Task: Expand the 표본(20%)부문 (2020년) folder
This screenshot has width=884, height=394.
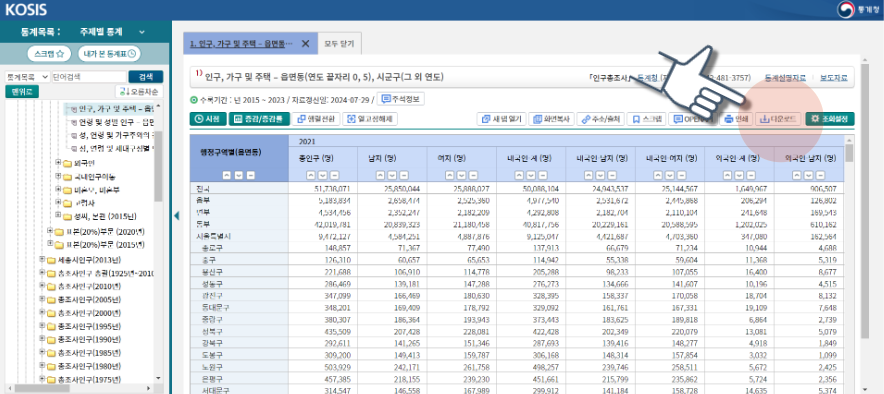Action: [50, 231]
